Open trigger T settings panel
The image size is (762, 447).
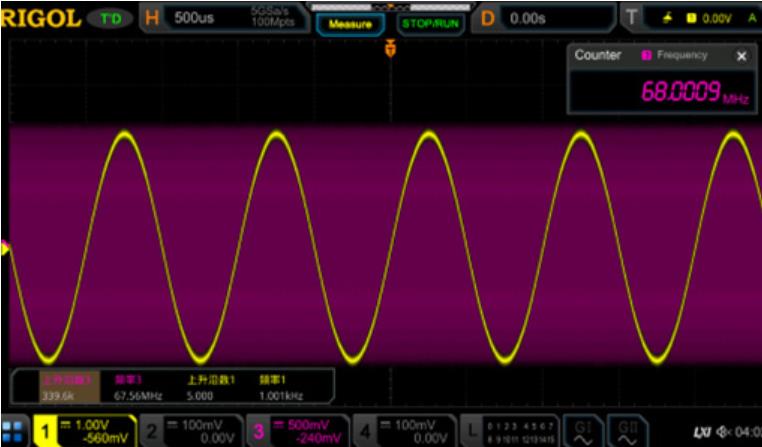pos(692,18)
